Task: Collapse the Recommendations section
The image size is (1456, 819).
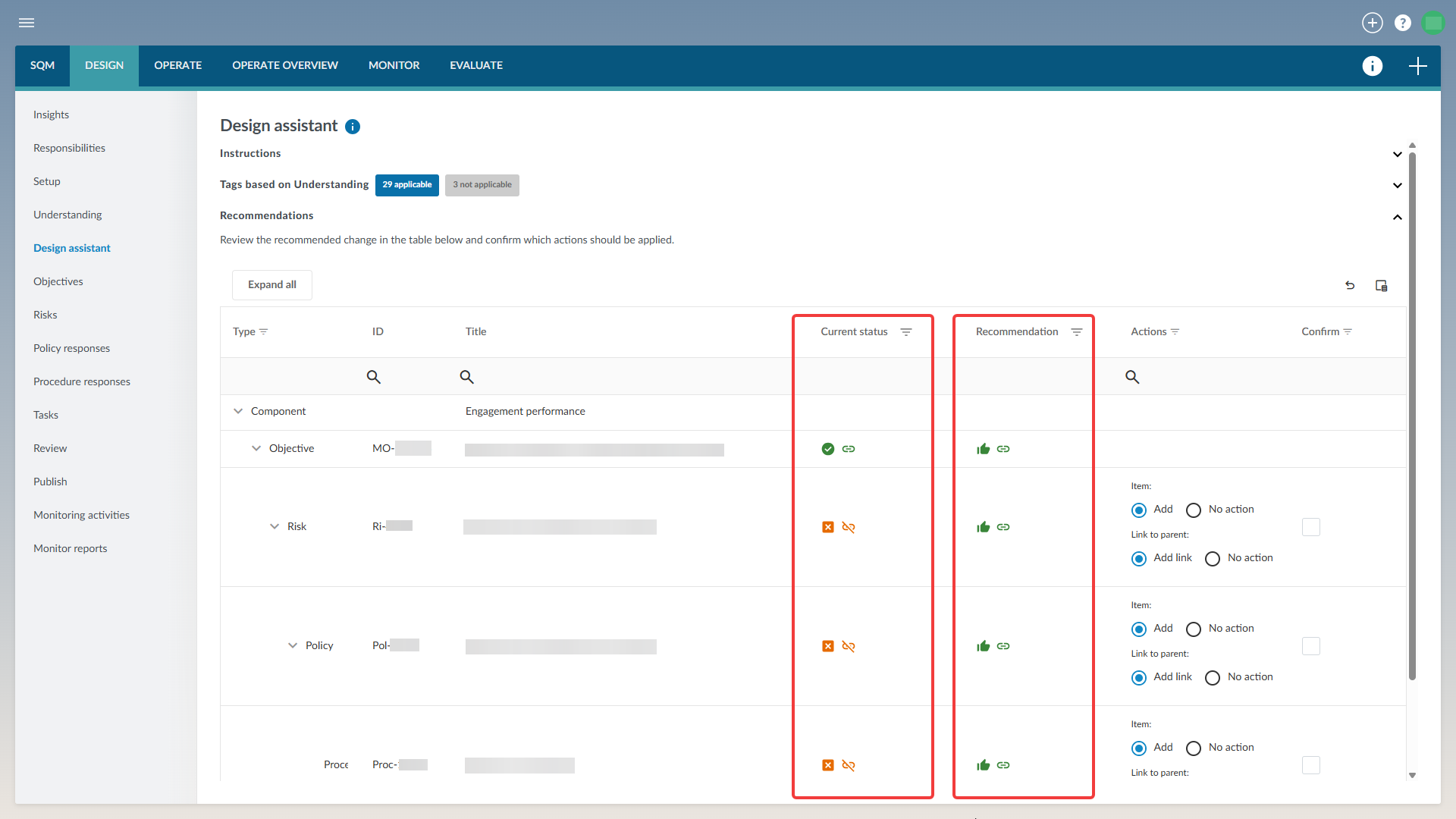Action: [1397, 217]
